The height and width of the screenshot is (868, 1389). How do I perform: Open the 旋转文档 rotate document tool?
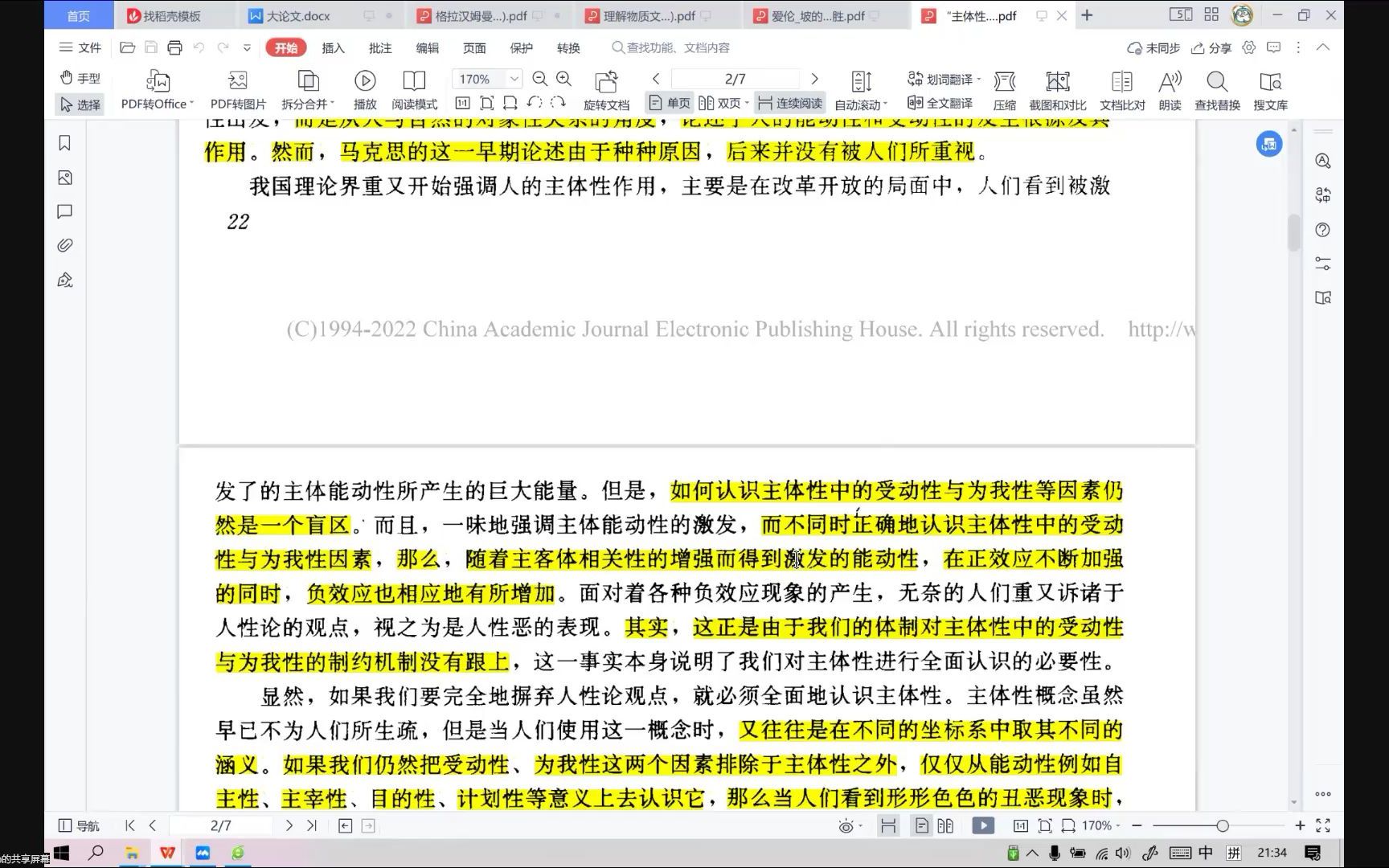pos(606,89)
